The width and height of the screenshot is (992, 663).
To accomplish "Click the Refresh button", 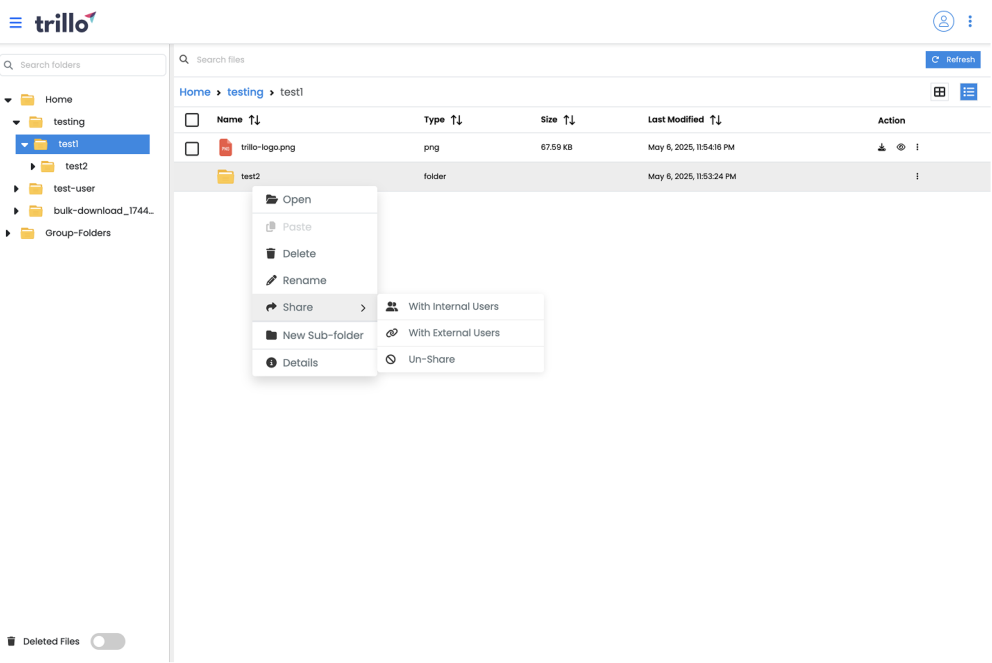I will [953, 59].
